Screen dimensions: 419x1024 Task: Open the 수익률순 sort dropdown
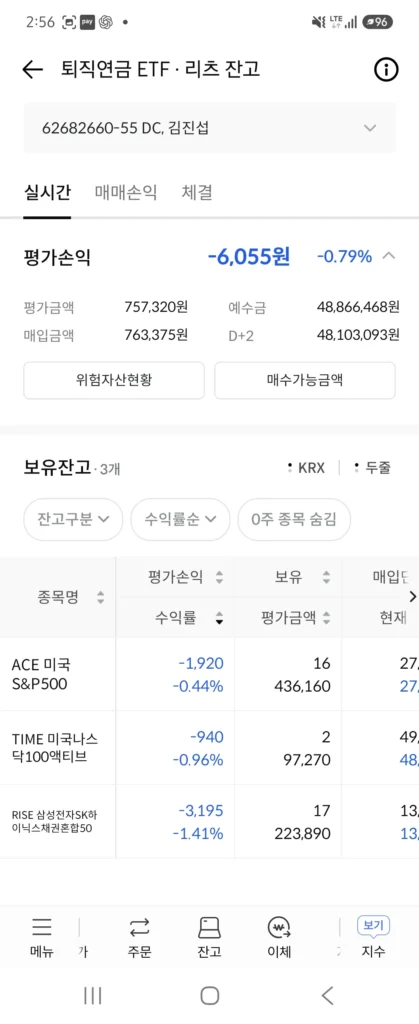(180, 519)
